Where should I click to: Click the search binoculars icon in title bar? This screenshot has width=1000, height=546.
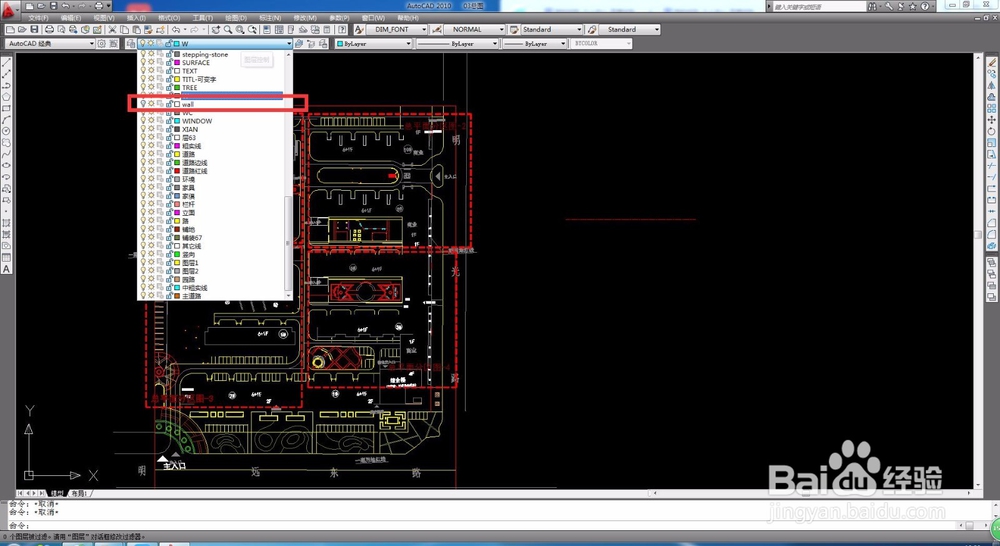pyautogui.click(x=872, y=6)
